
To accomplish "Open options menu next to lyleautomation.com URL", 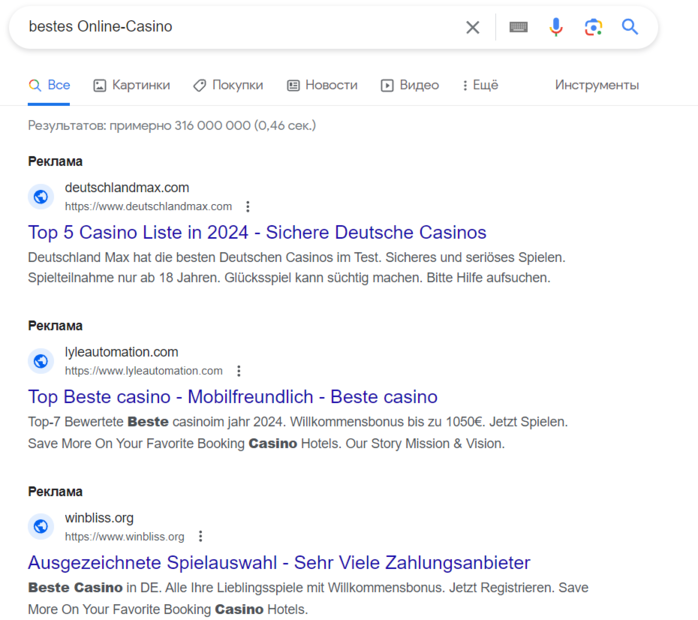I will 239,371.
